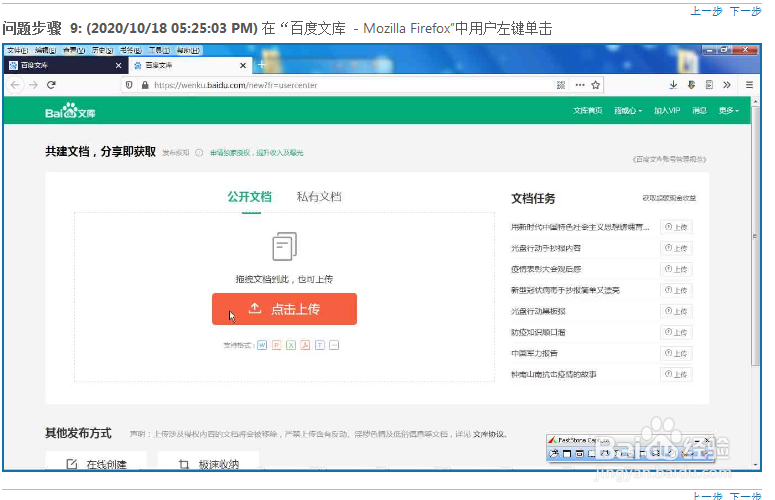The image size is (775, 500).
Task: Expand the 中心 dropdown in green header
Action: point(628,111)
